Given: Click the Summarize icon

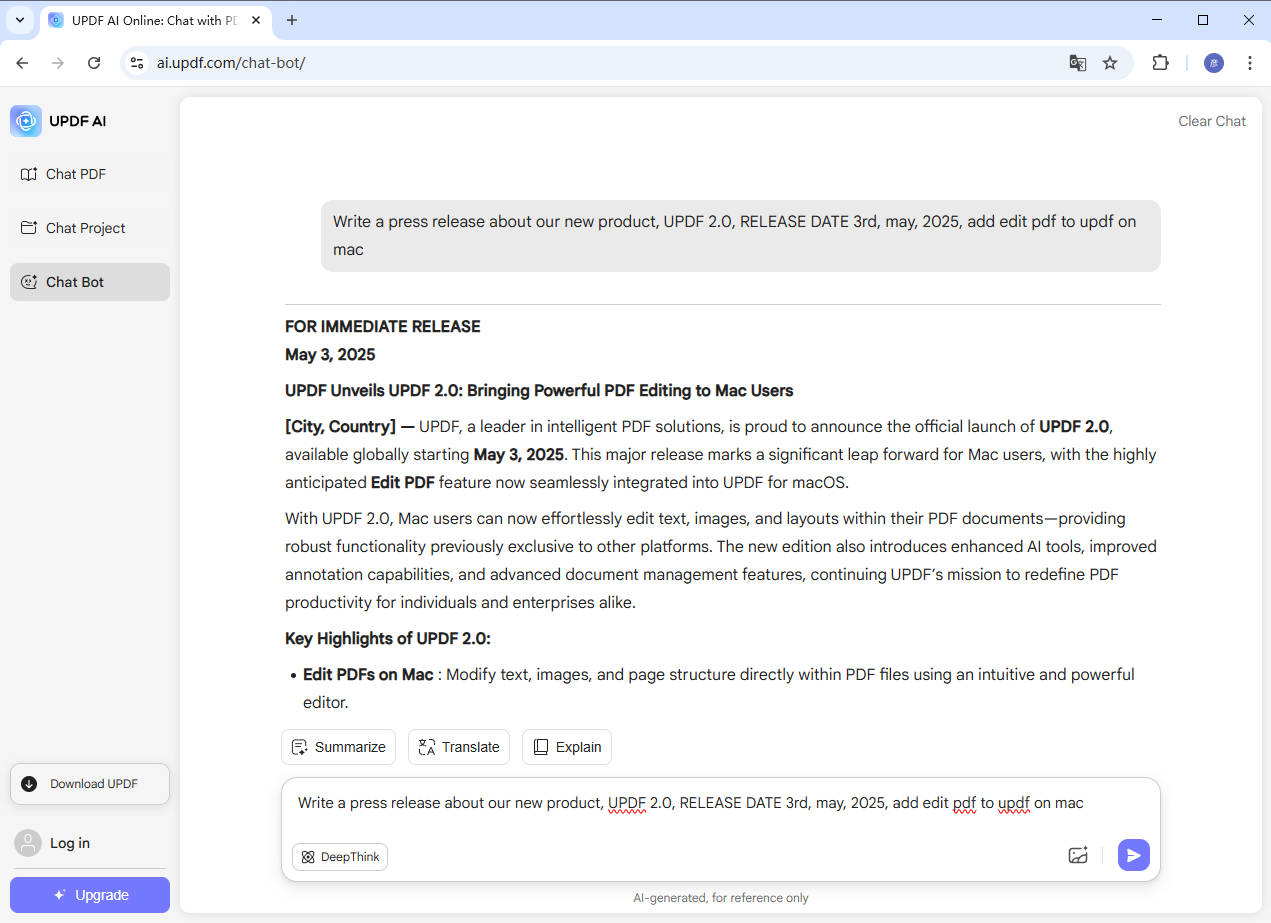Looking at the screenshot, I should [x=299, y=747].
